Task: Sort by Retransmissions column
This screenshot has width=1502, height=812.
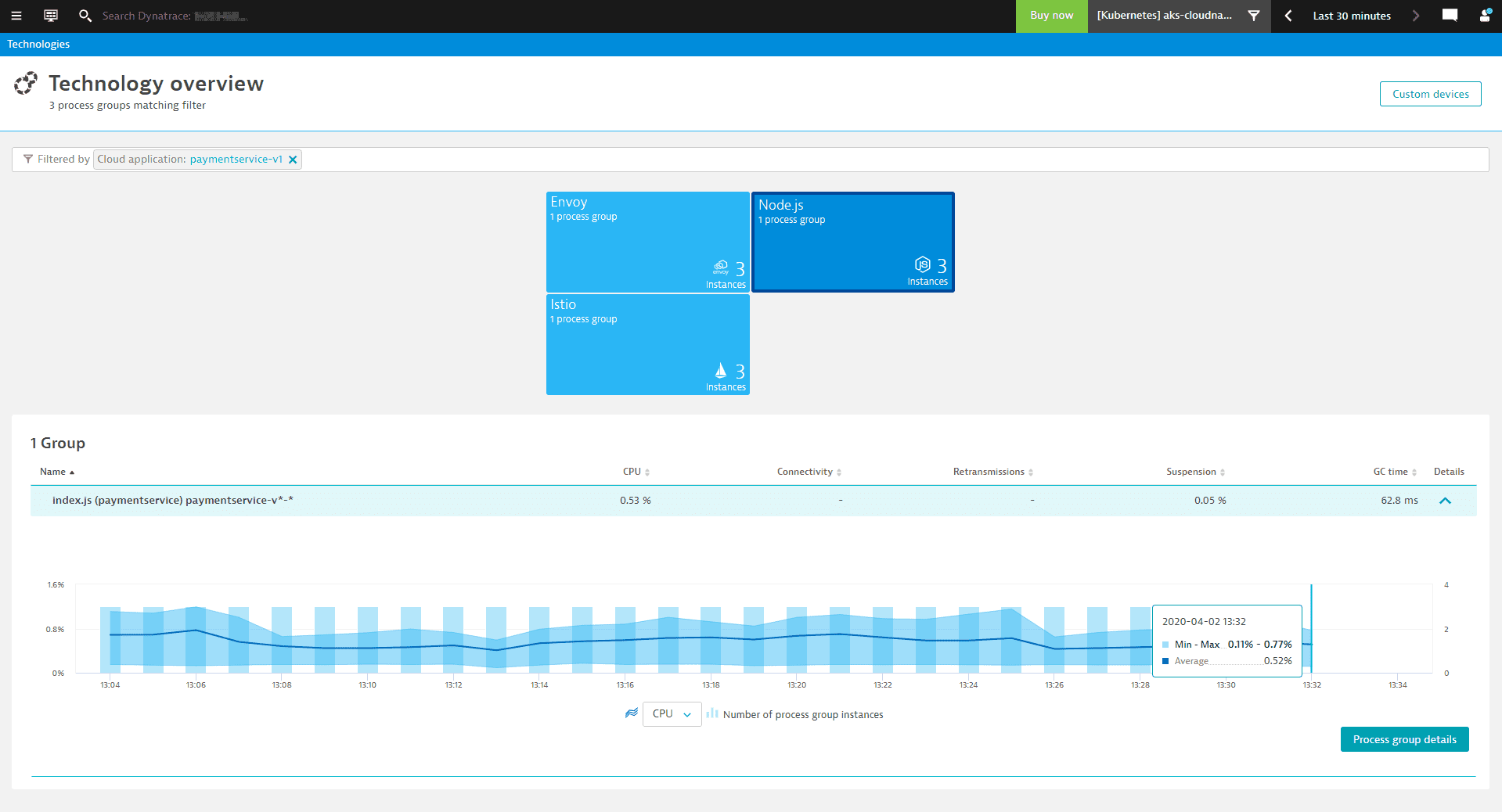Action: [993, 472]
